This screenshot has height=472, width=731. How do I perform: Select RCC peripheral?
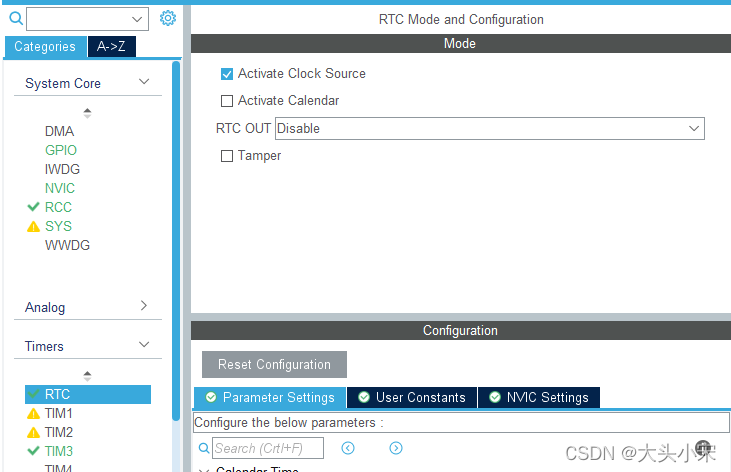coord(58,207)
